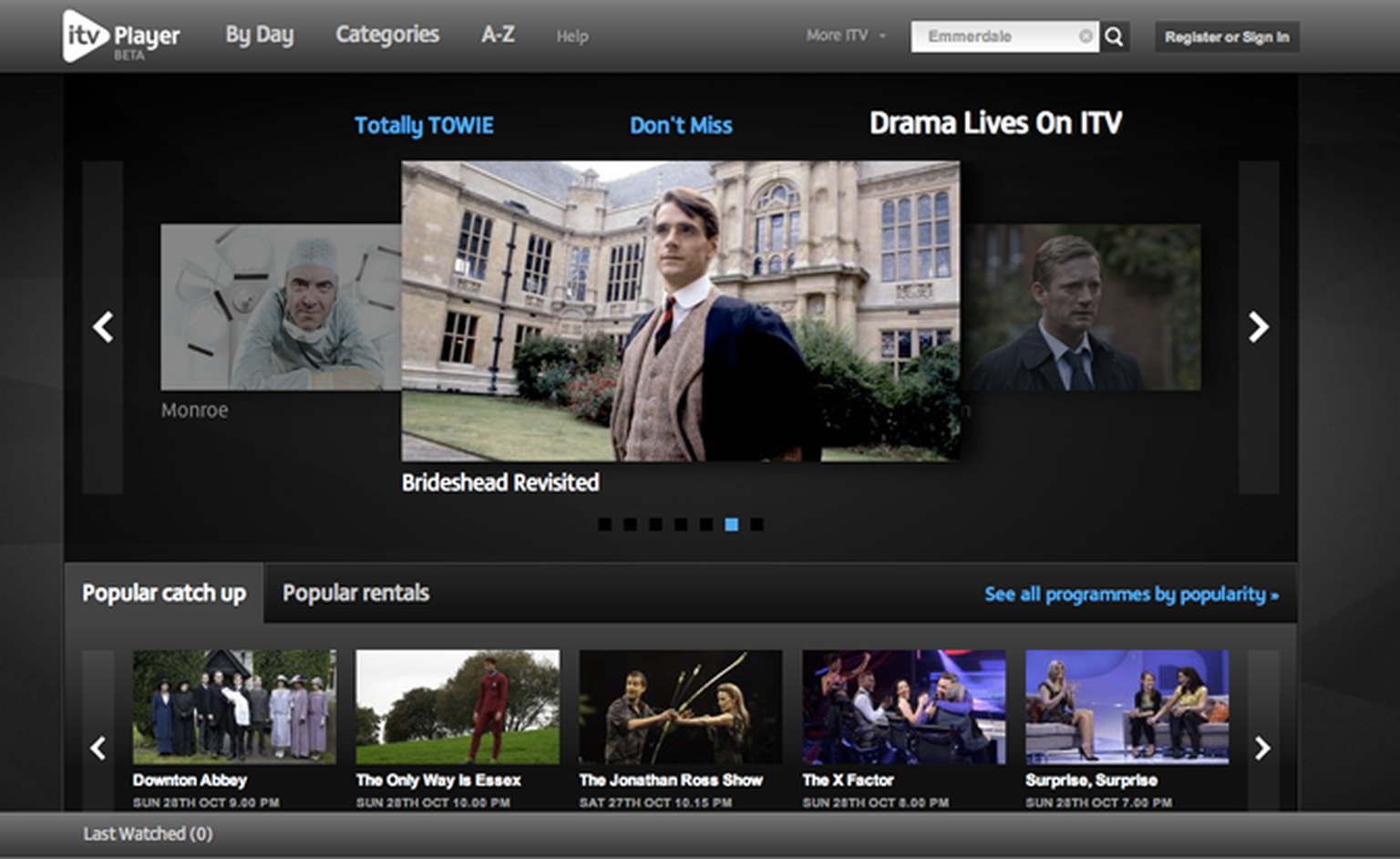Click the Surprise, Surprise title
Screen dimensions: 1400x859
click(x=1091, y=781)
